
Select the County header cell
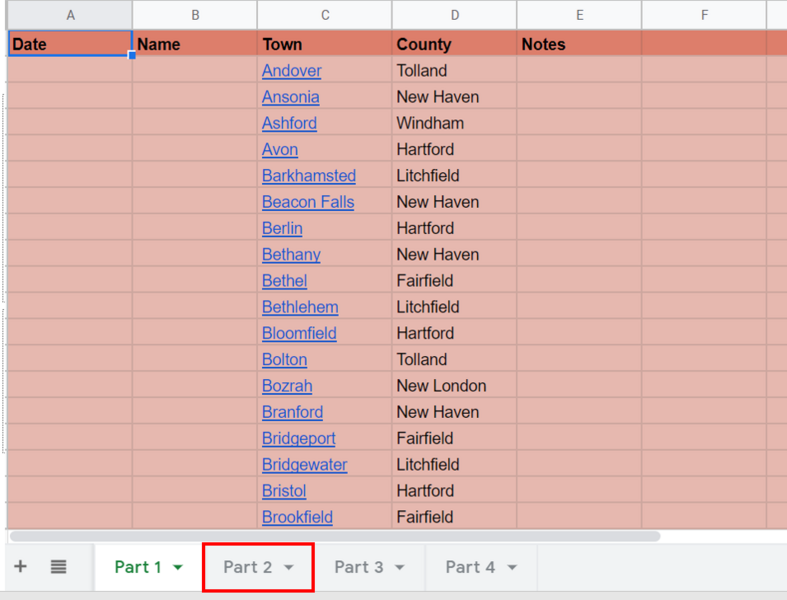click(454, 44)
